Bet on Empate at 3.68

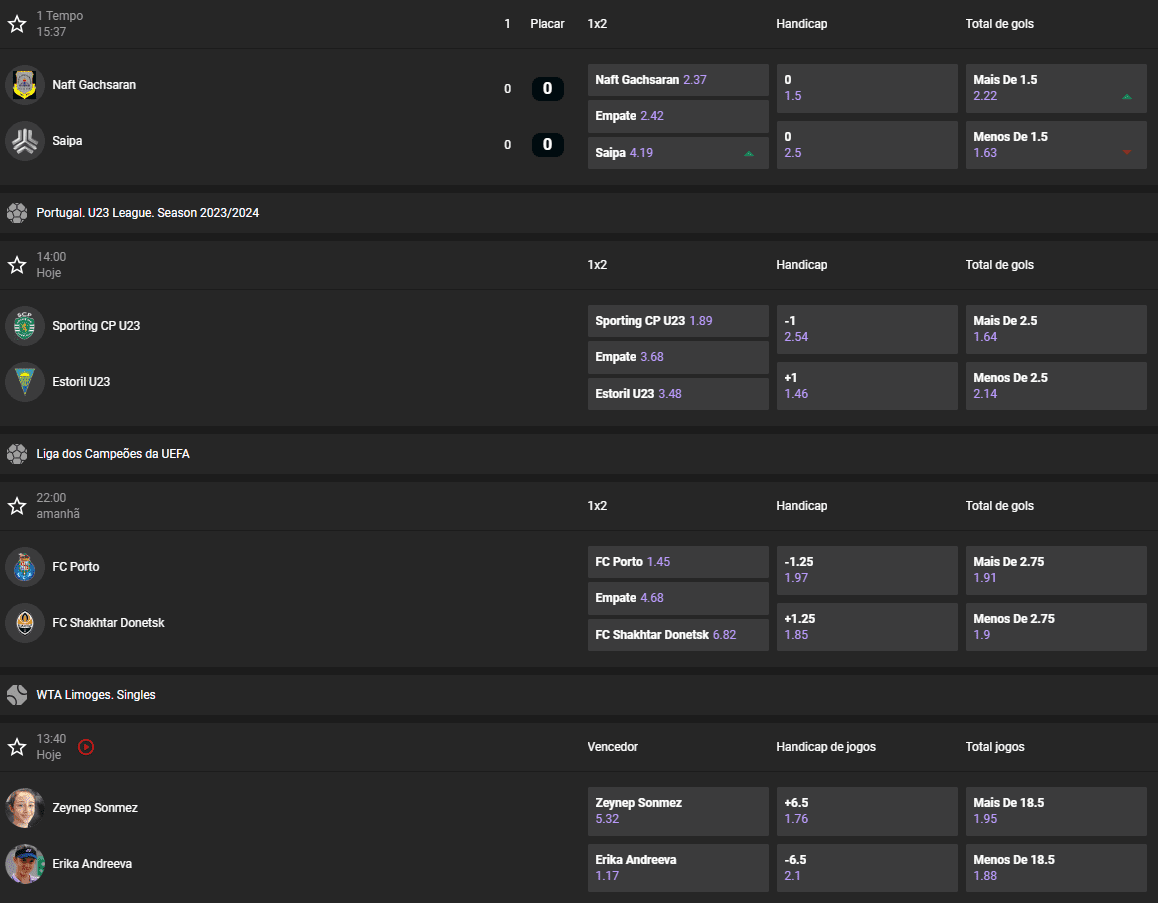tap(678, 357)
